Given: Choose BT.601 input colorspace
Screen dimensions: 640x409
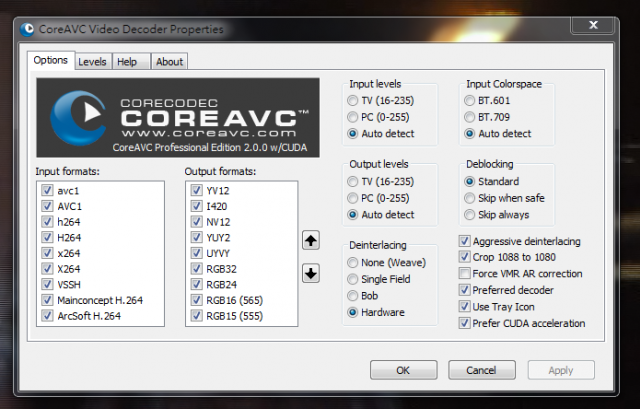Looking at the screenshot, I should [469, 100].
